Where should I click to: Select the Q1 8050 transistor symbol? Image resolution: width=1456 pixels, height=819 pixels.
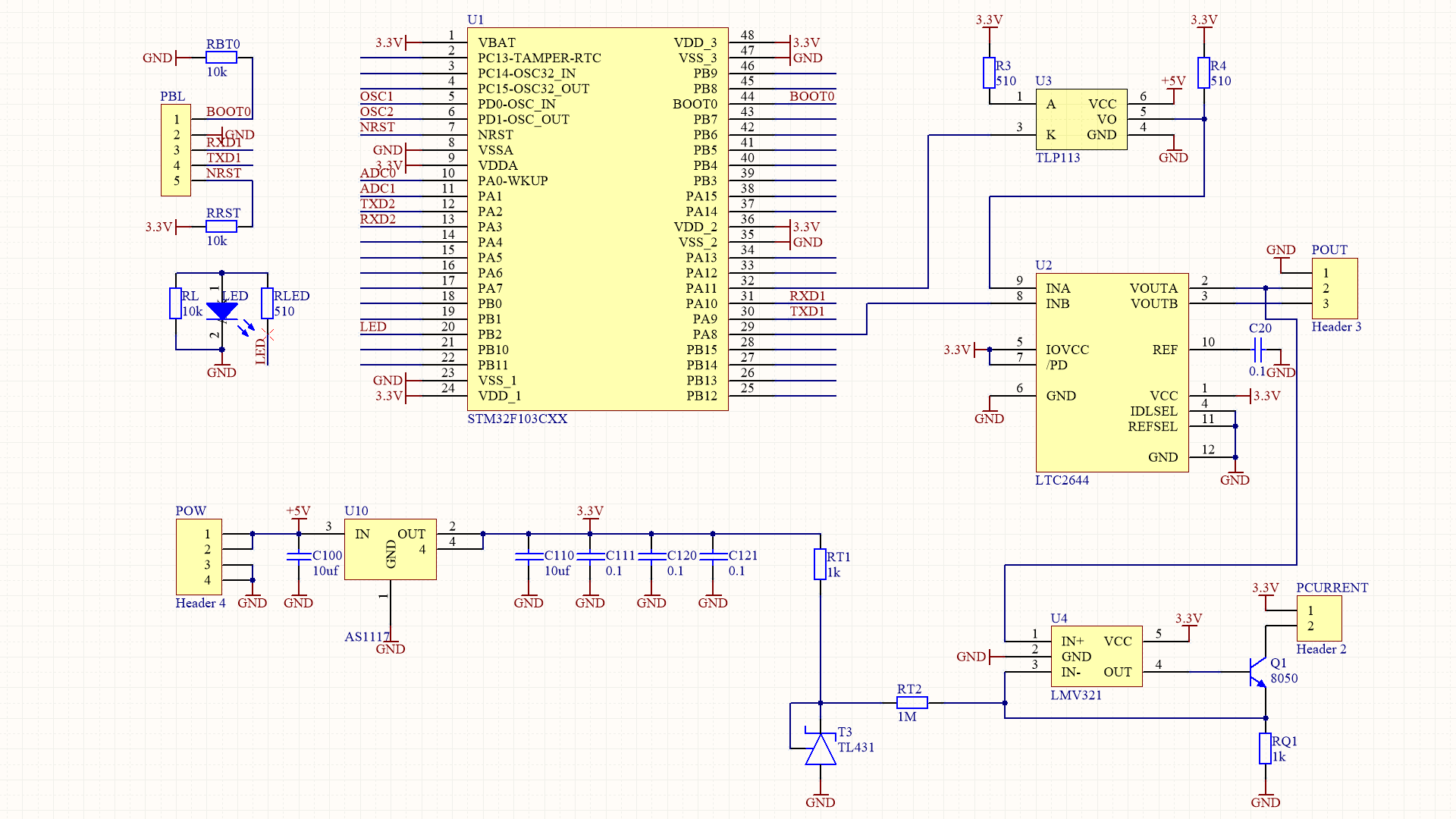[x=1259, y=672]
